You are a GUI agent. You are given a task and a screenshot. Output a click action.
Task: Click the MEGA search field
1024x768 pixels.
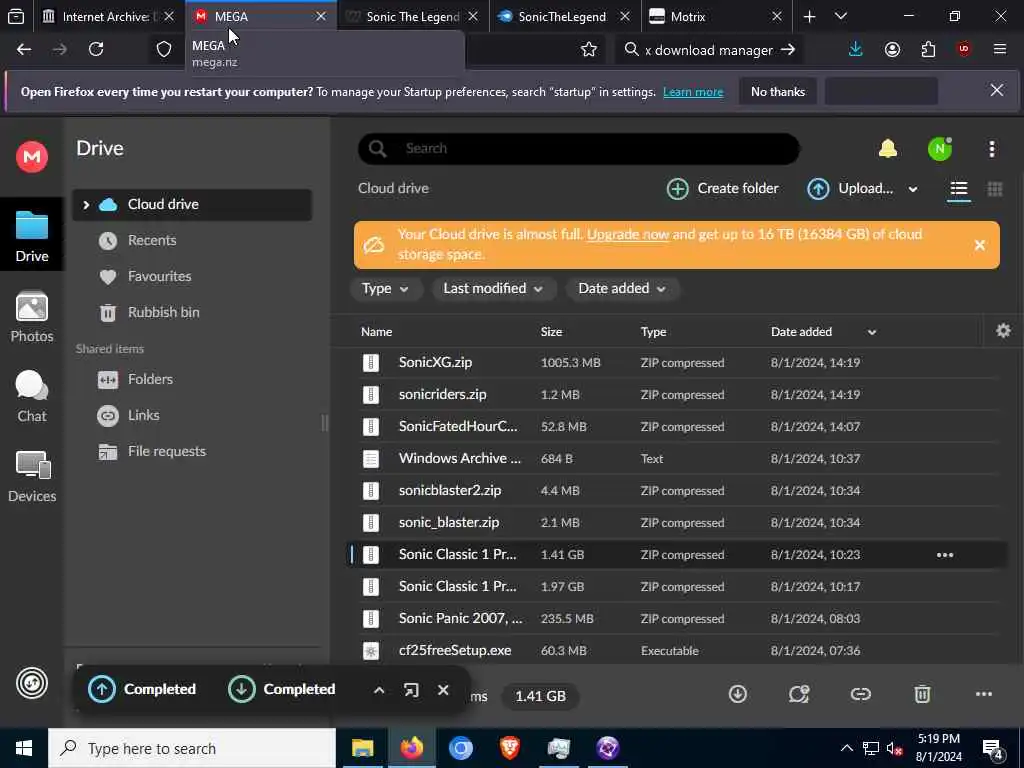(x=579, y=149)
